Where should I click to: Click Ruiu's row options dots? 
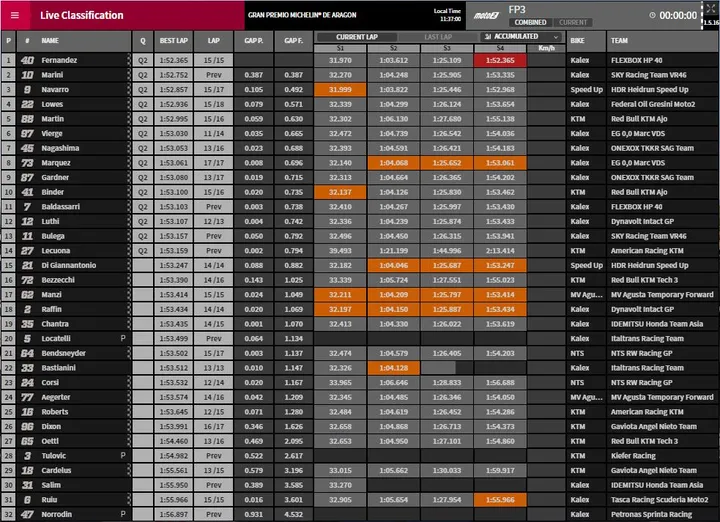point(129,500)
